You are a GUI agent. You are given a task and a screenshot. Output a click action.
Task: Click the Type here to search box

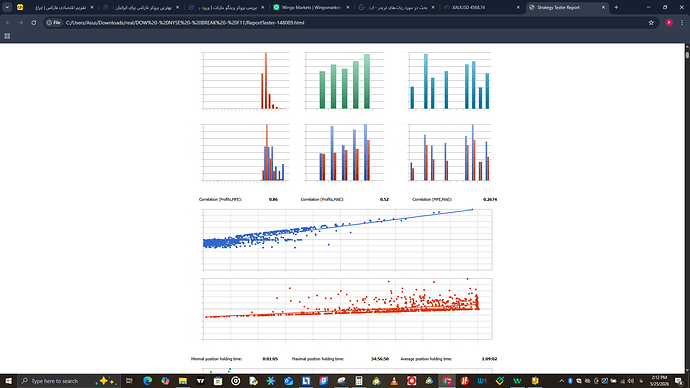coord(69,381)
